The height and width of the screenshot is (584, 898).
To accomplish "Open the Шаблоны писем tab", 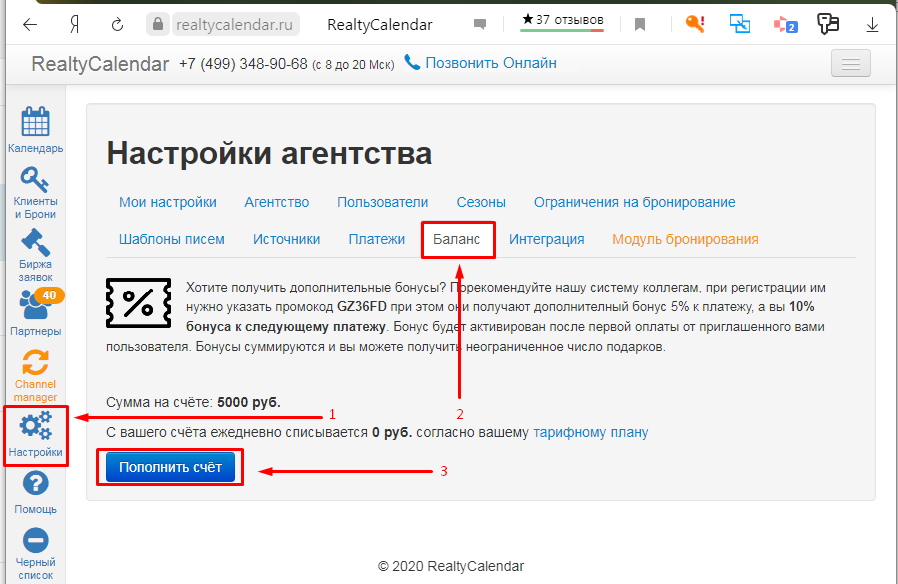I will click(172, 239).
